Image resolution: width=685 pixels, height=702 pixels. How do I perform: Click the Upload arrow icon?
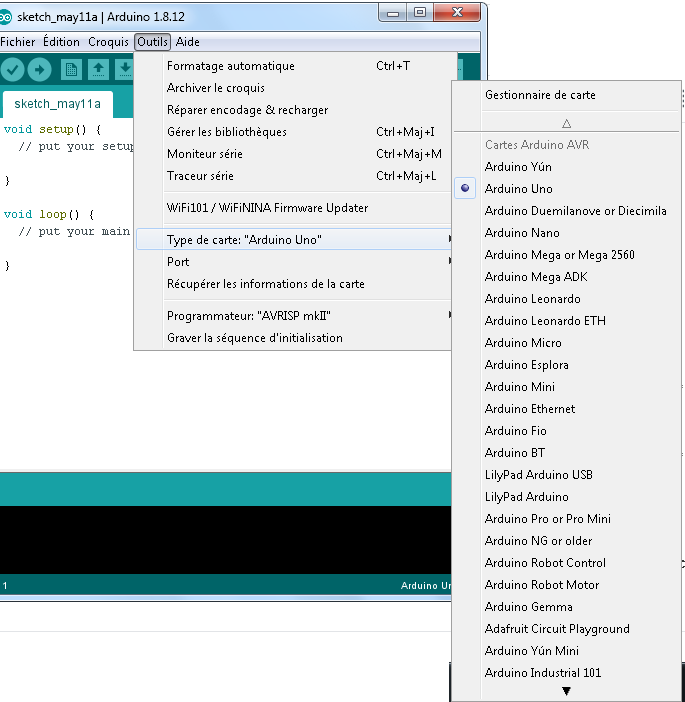tap(39, 69)
